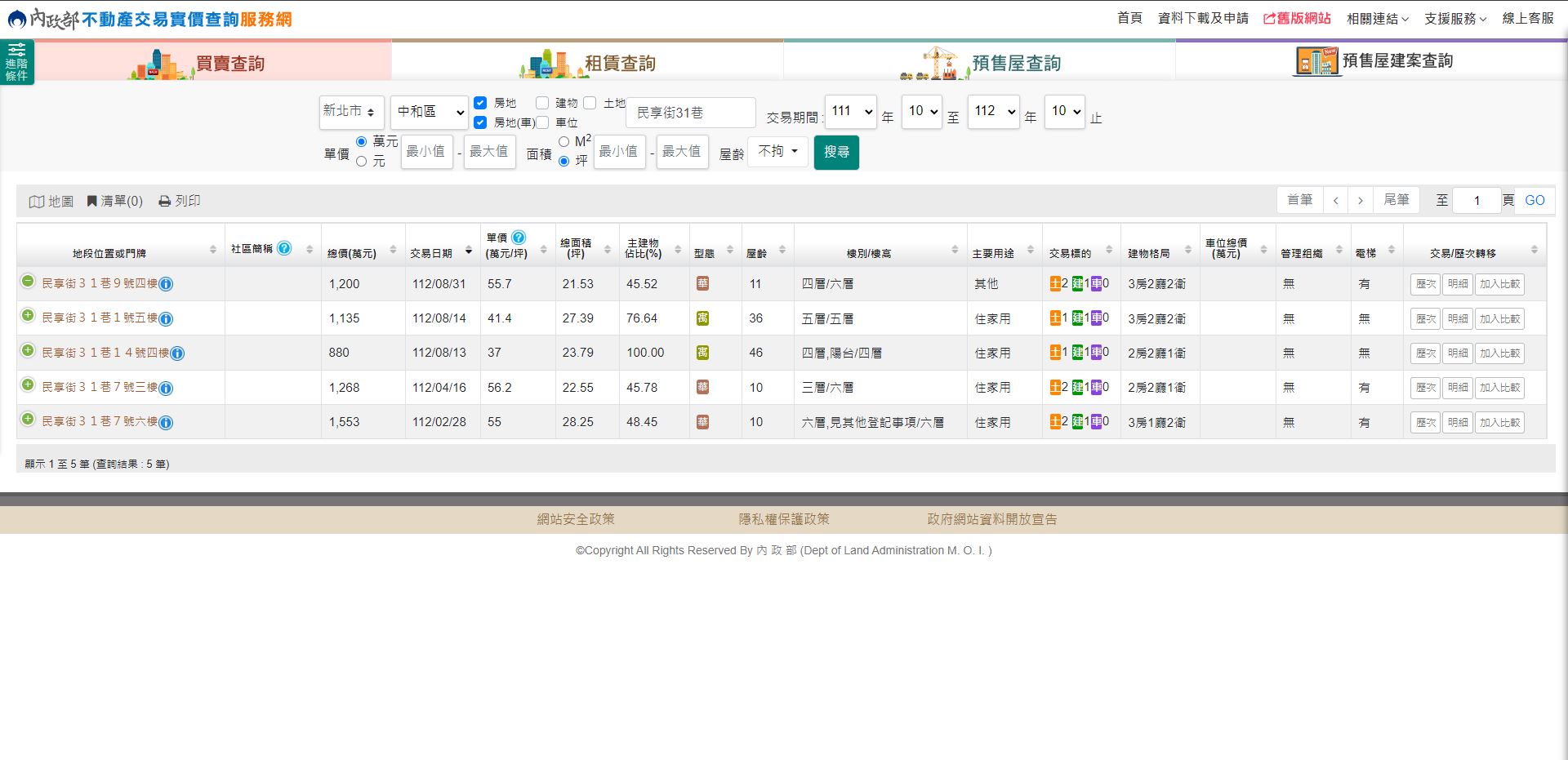The width and height of the screenshot is (1568, 760).
Task: Click the help icon next to 單價 header
Action: [x=519, y=238]
